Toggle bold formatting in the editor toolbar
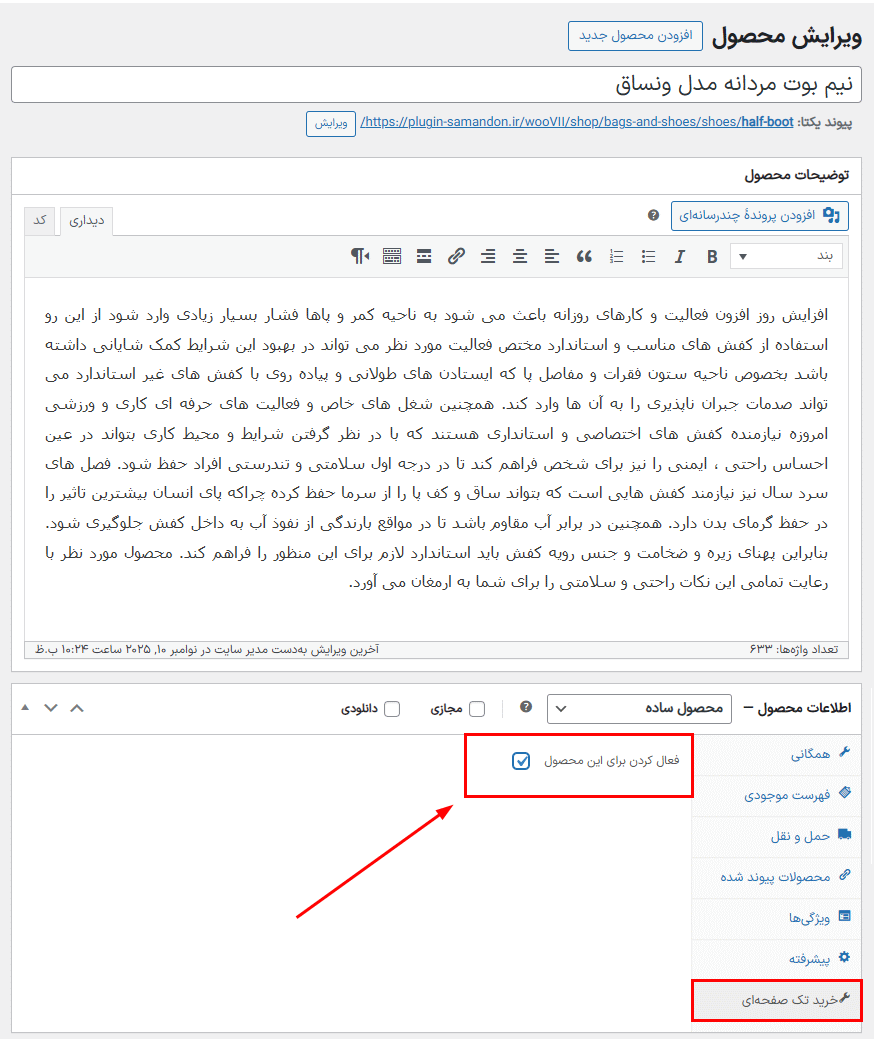 (x=712, y=257)
